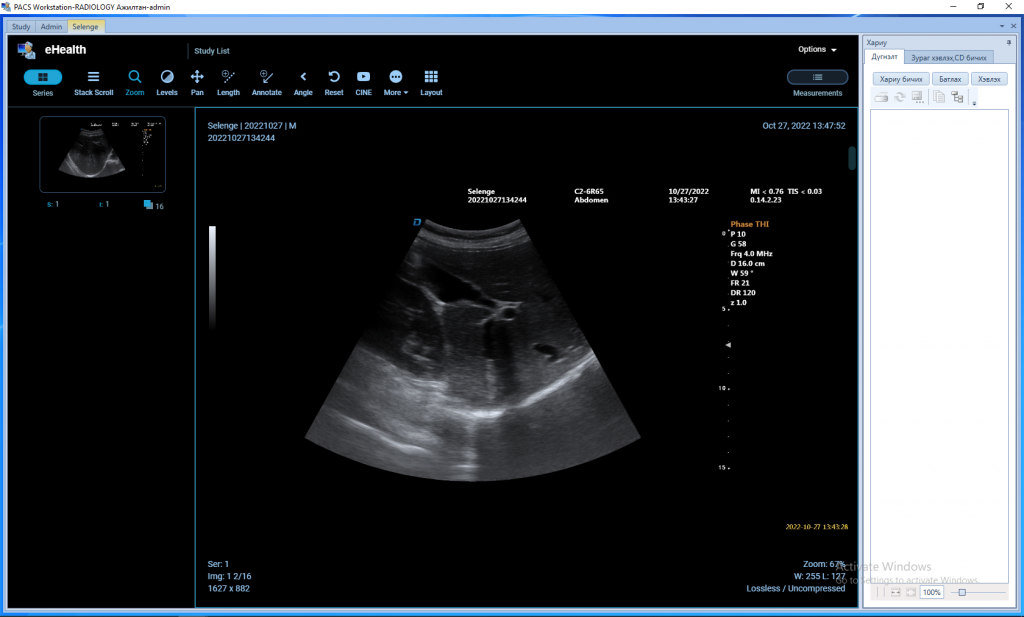Image resolution: width=1024 pixels, height=617 pixels.
Task: Reset the image view
Action: [334, 83]
